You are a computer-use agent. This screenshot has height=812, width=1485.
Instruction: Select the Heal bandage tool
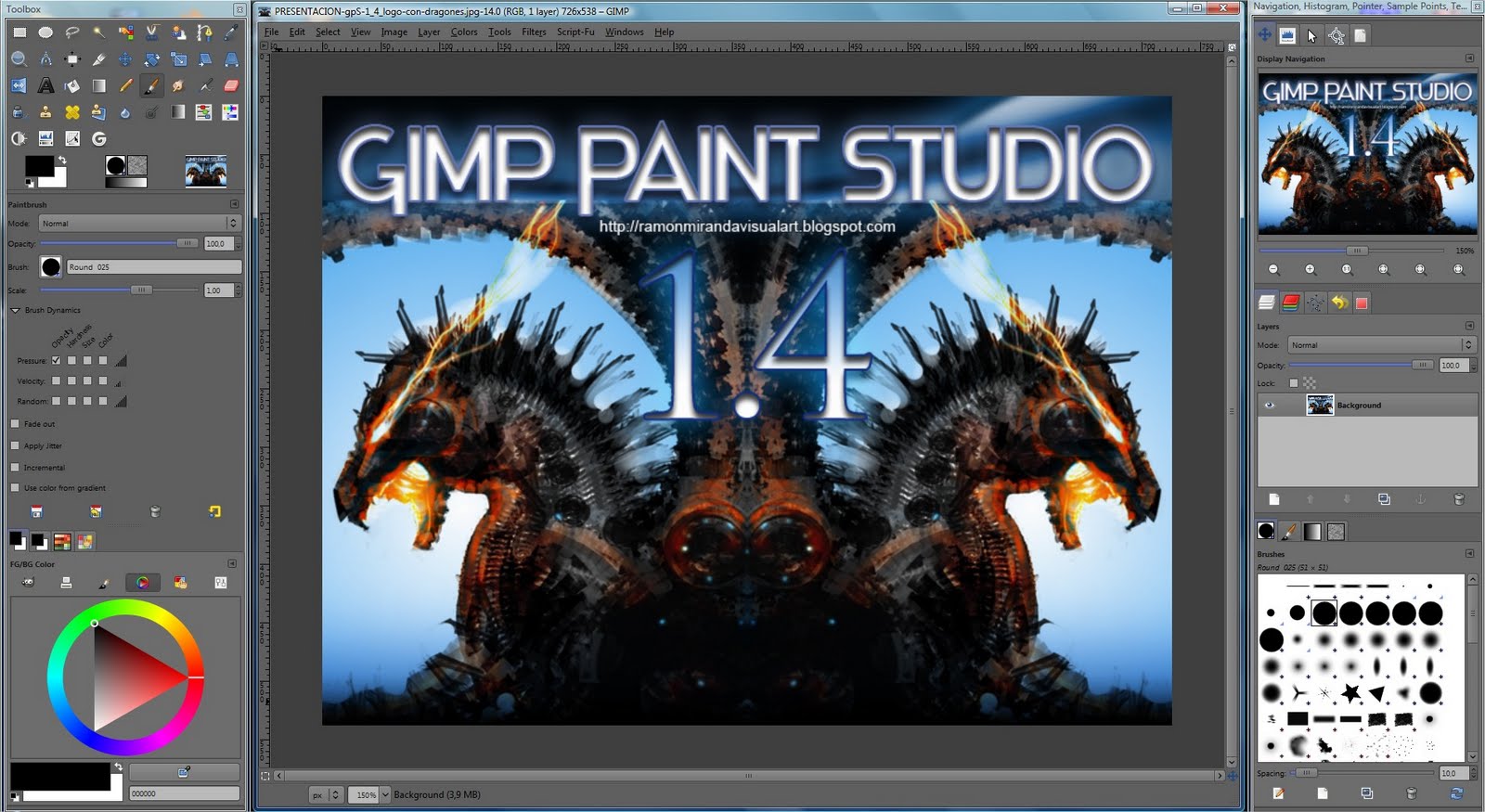[x=72, y=112]
